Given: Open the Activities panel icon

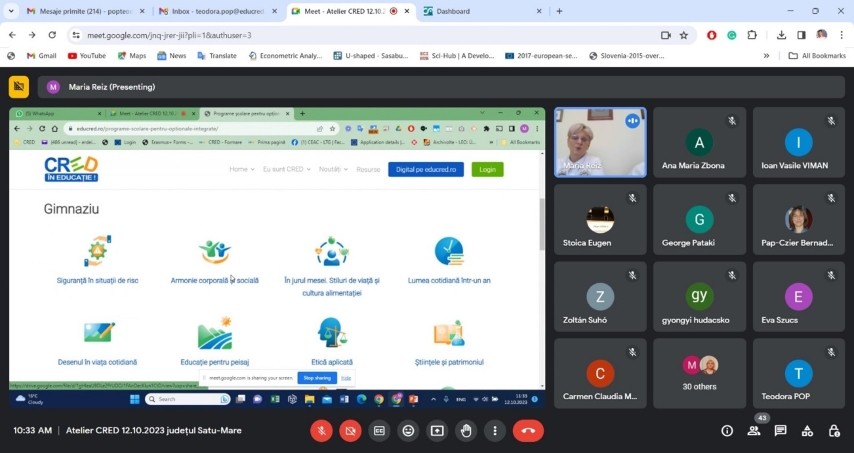Looking at the screenshot, I should click(x=807, y=430).
